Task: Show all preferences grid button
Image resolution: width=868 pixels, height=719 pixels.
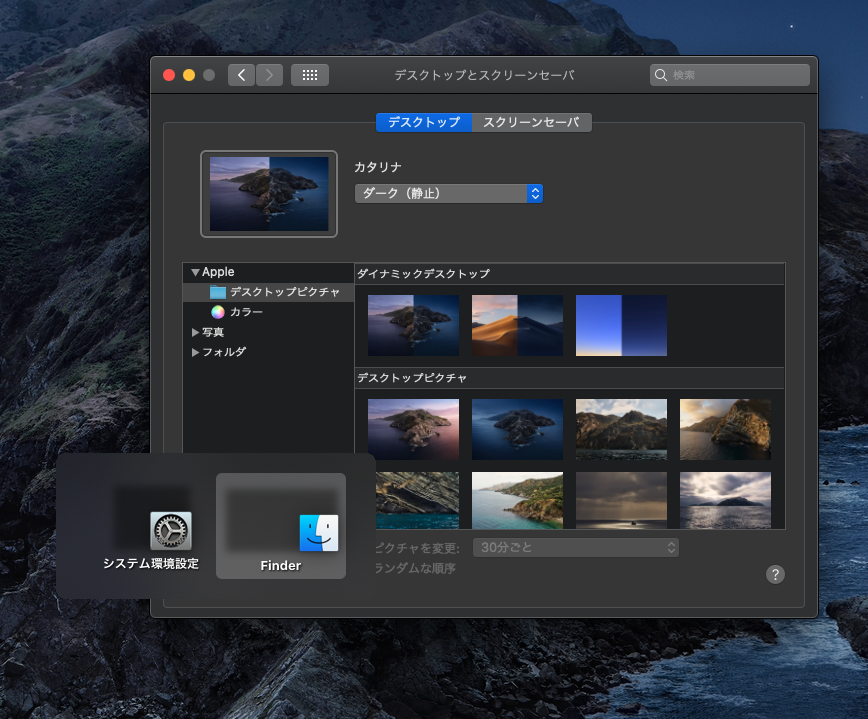Action: point(310,75)
